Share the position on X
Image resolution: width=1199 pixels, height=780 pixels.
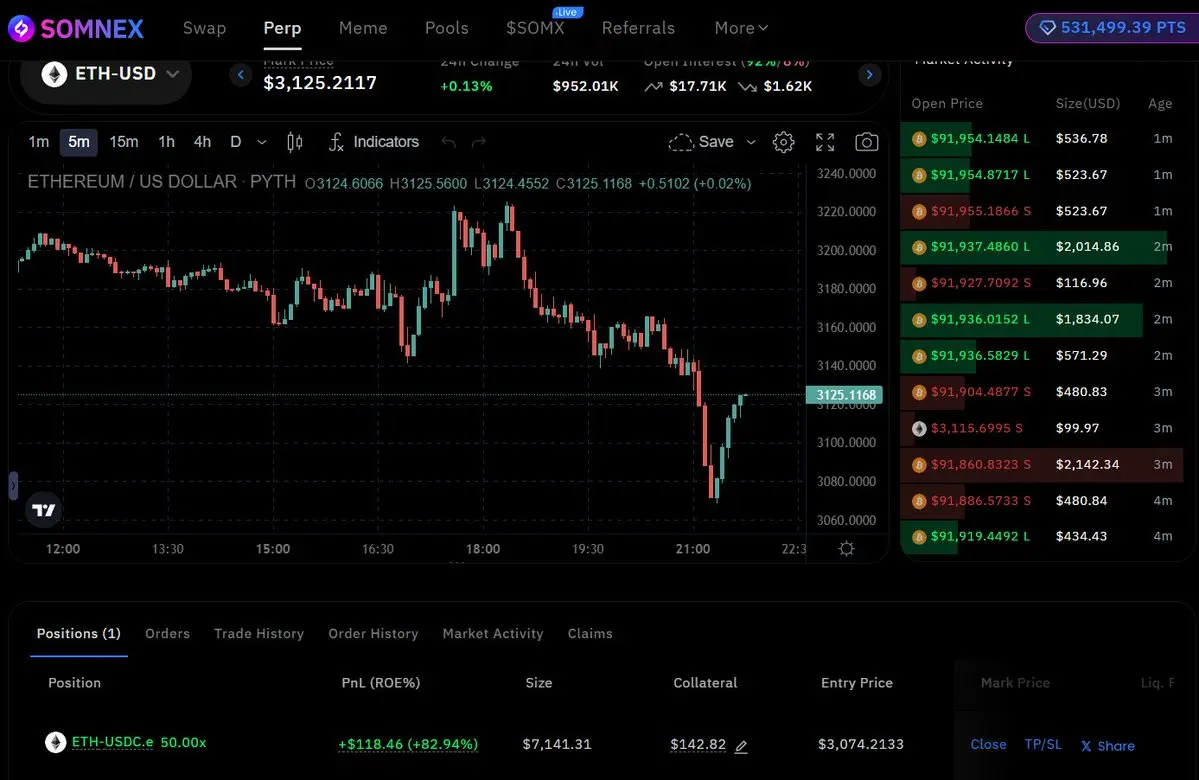click(x=1108, y=746)
